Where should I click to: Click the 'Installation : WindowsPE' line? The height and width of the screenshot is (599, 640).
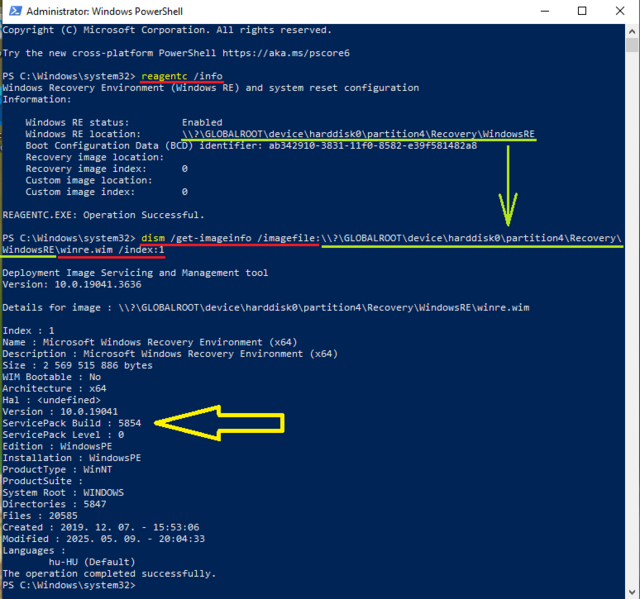pyautogui.click(x=72, y=458)
